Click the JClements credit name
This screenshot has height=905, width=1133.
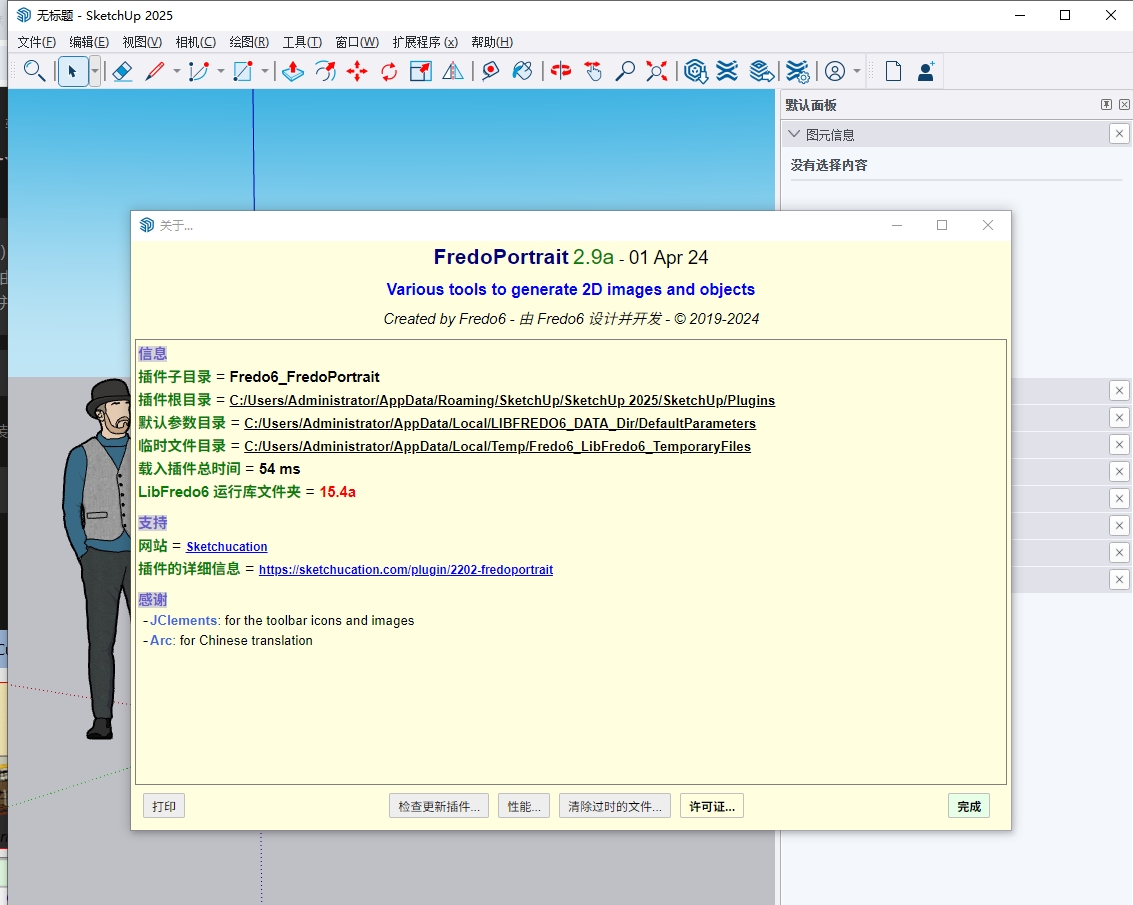(x=184, y=620)
